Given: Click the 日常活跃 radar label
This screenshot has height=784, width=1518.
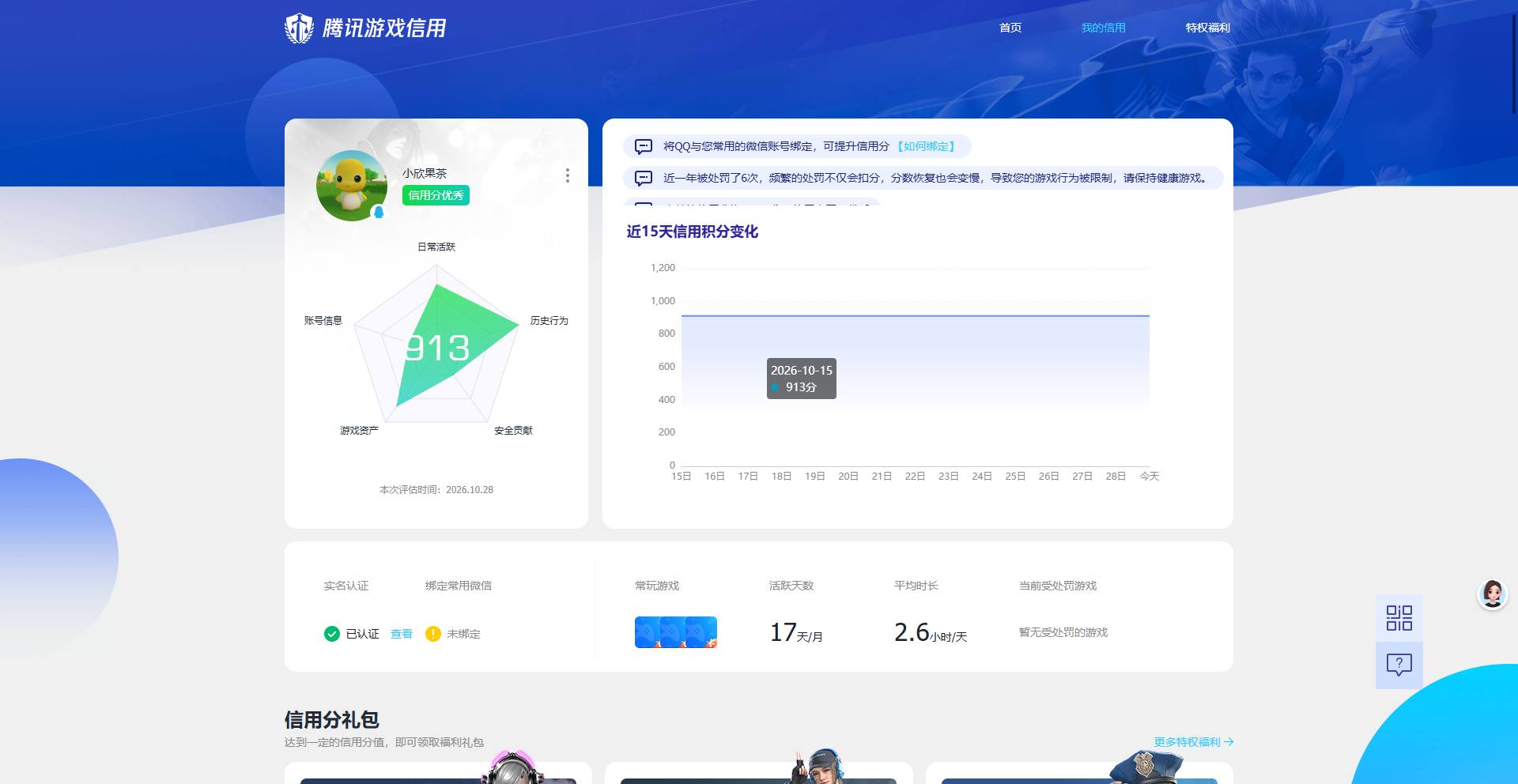Looking at the screenshot, I should click(436, 247).
